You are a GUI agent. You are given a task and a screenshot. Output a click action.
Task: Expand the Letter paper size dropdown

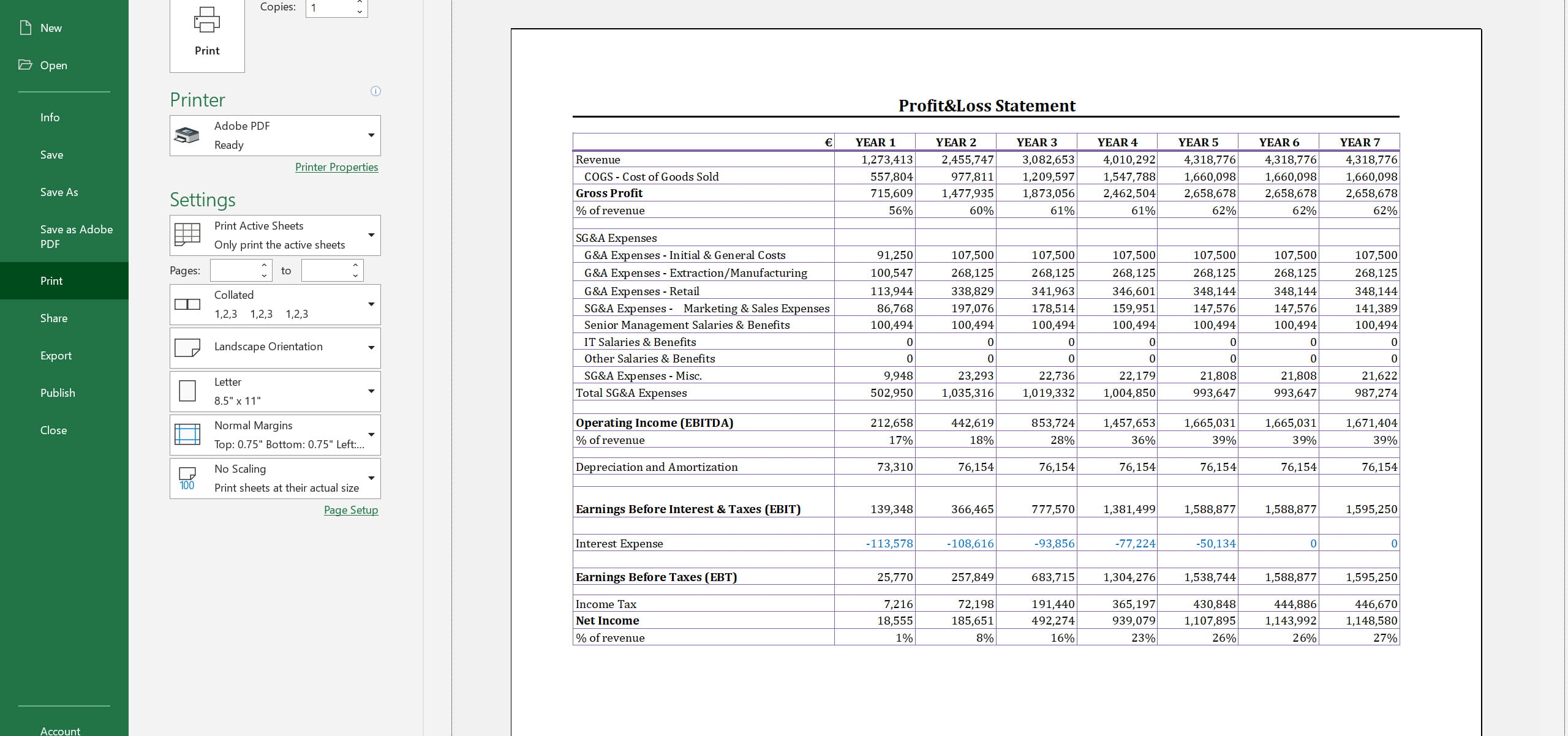(371, 391)
